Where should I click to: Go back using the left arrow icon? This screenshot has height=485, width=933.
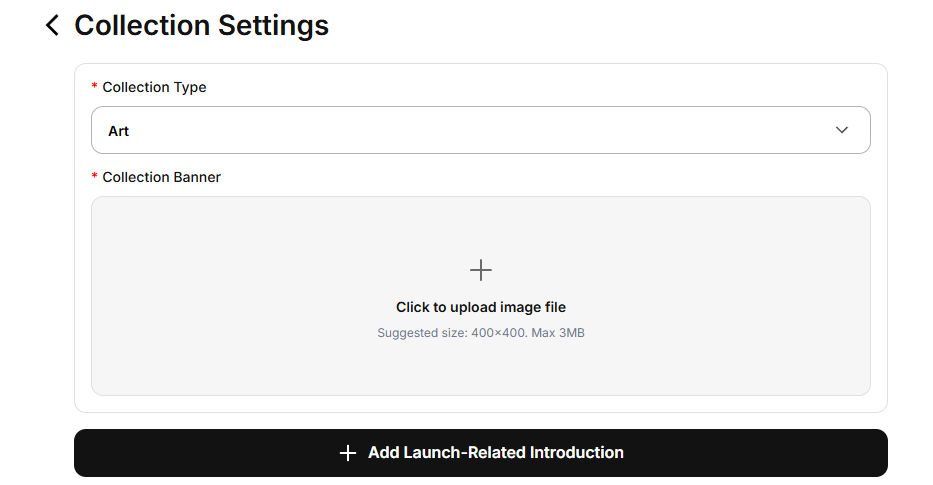click(x=52, y=26)
